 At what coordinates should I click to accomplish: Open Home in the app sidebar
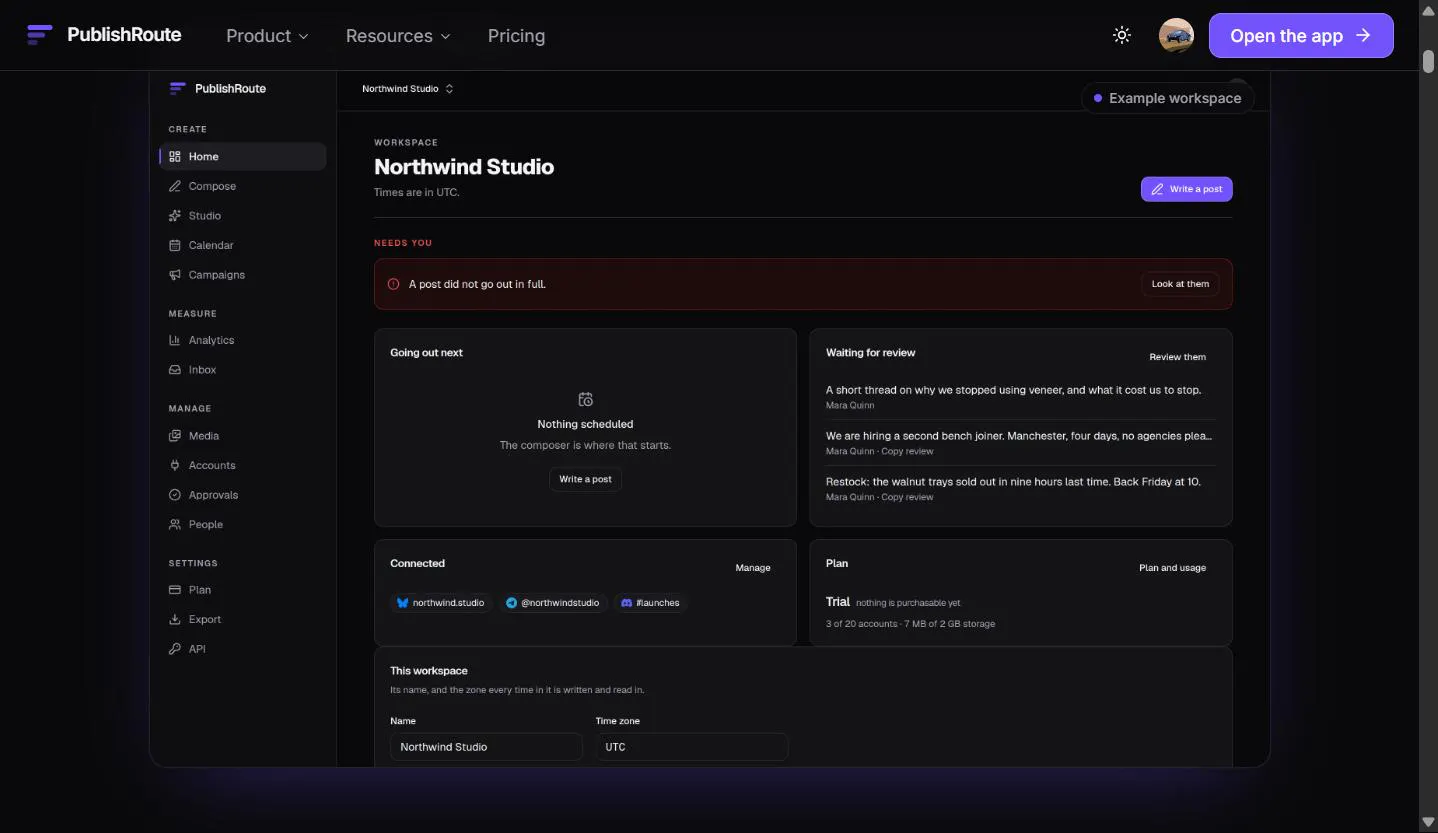[x=243, y=156]
